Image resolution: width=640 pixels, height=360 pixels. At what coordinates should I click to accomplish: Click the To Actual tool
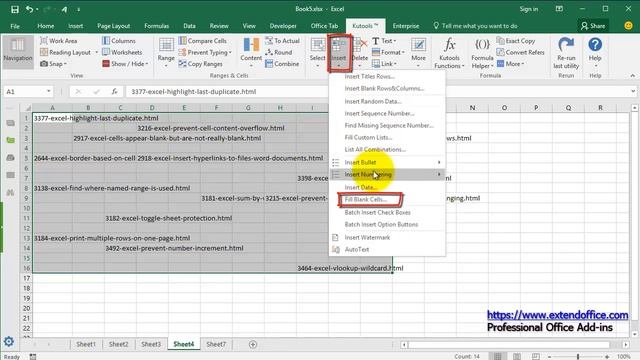[x=282, y=41]
